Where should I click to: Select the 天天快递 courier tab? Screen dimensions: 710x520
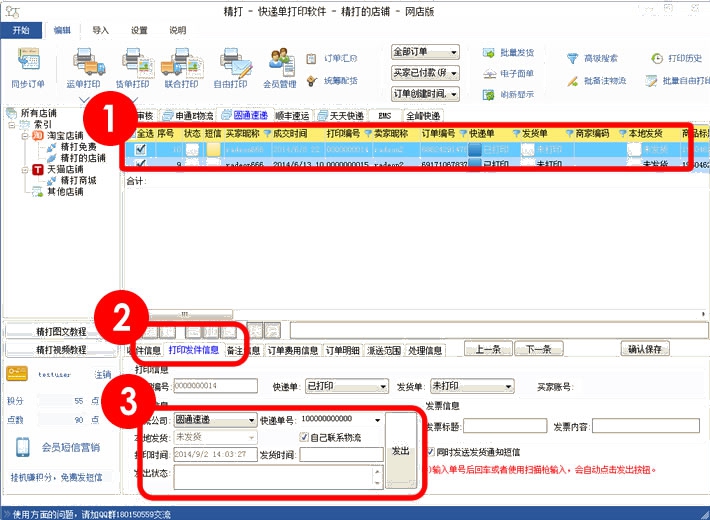tap(342, 116)
